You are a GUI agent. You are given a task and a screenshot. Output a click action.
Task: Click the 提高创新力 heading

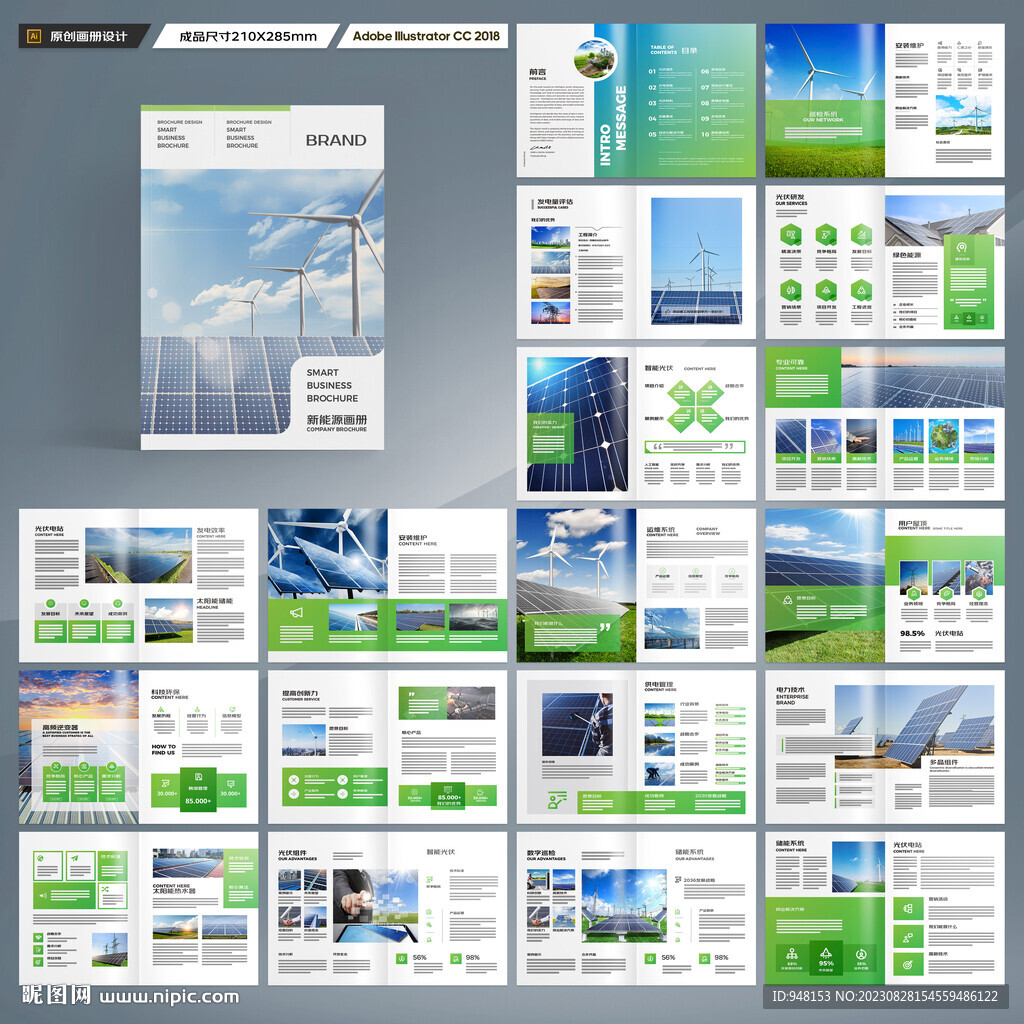tap(300, 693)
